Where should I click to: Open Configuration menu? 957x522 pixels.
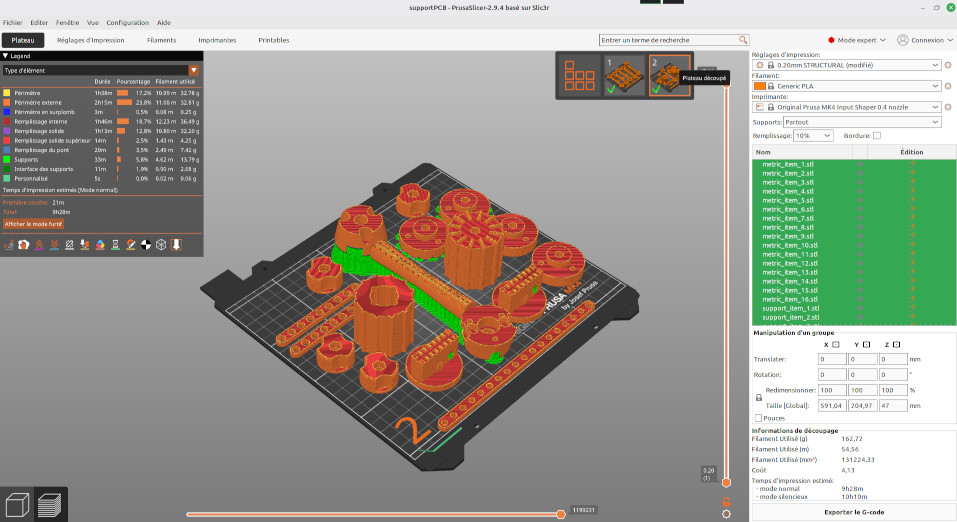click(128, 23)
